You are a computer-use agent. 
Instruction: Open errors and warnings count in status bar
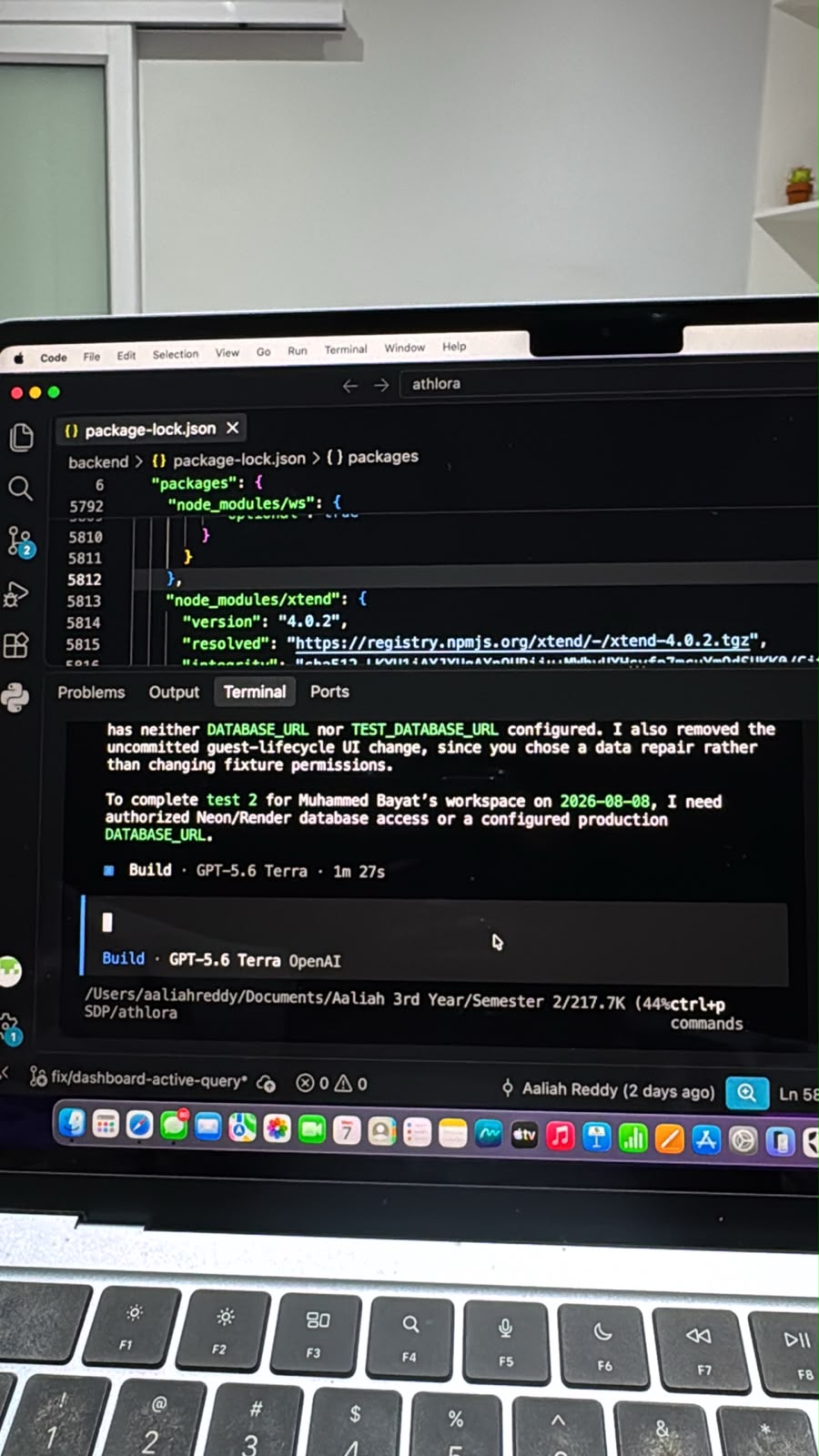[x=332, y=1084]
